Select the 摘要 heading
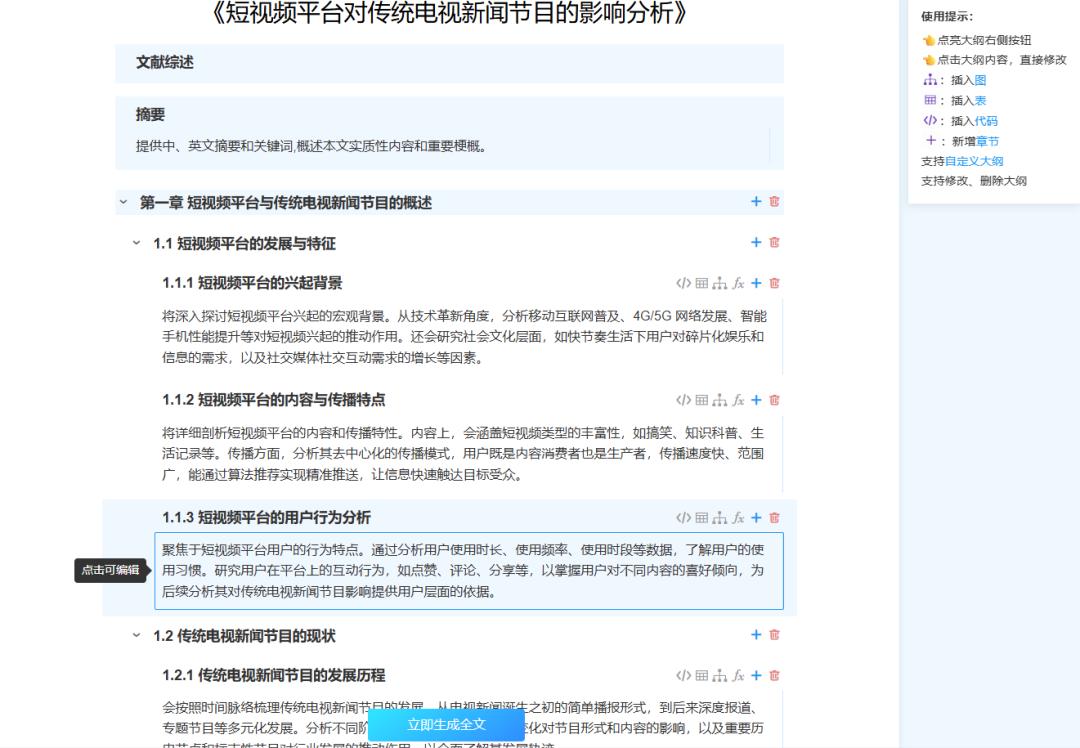The image size is (1080, 748). [150, 114]
